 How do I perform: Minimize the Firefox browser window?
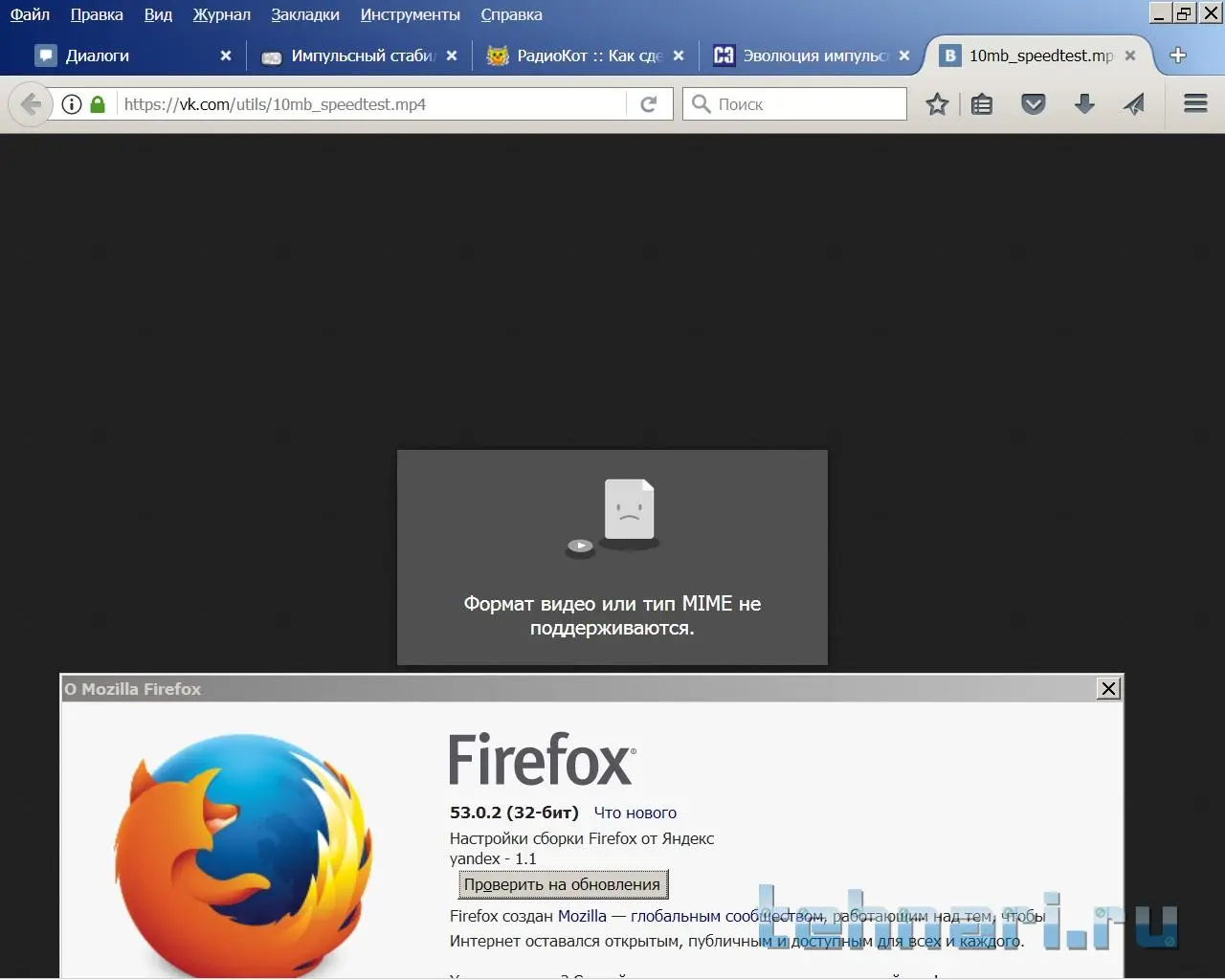click(x=1160, y=12)
